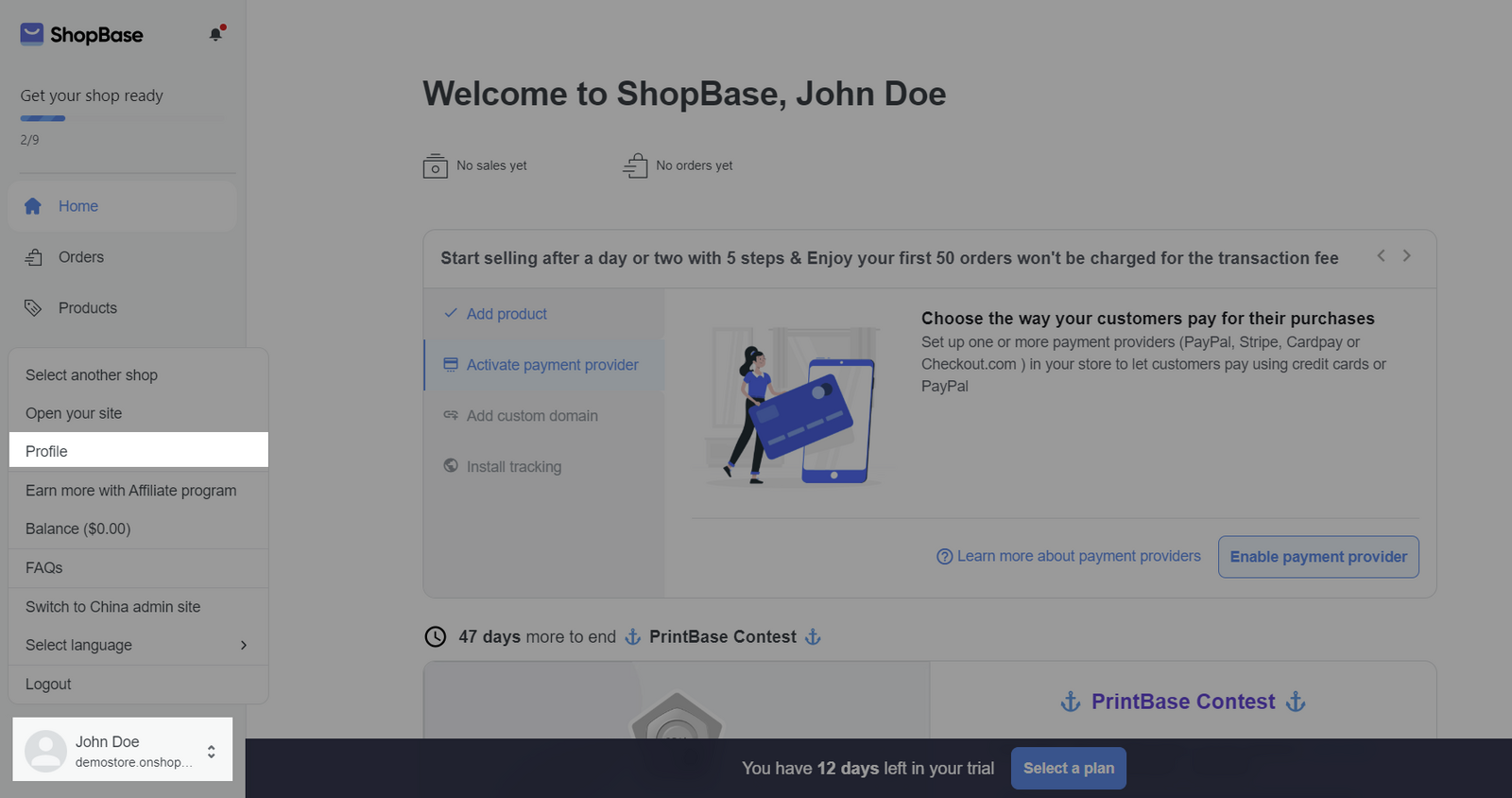The height and width of the screenshot is (798, 1512).
Task: Open FAQs from account menu
Action: pyautogui.click(x=139, y=568)
